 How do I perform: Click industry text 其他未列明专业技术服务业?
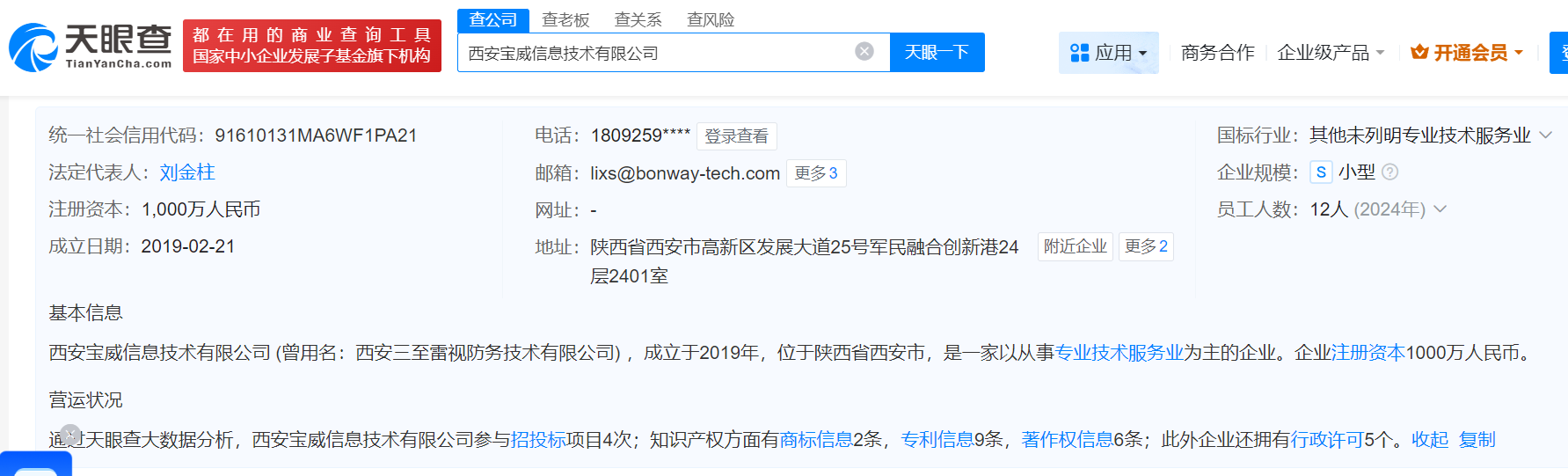coord(1419,135)
